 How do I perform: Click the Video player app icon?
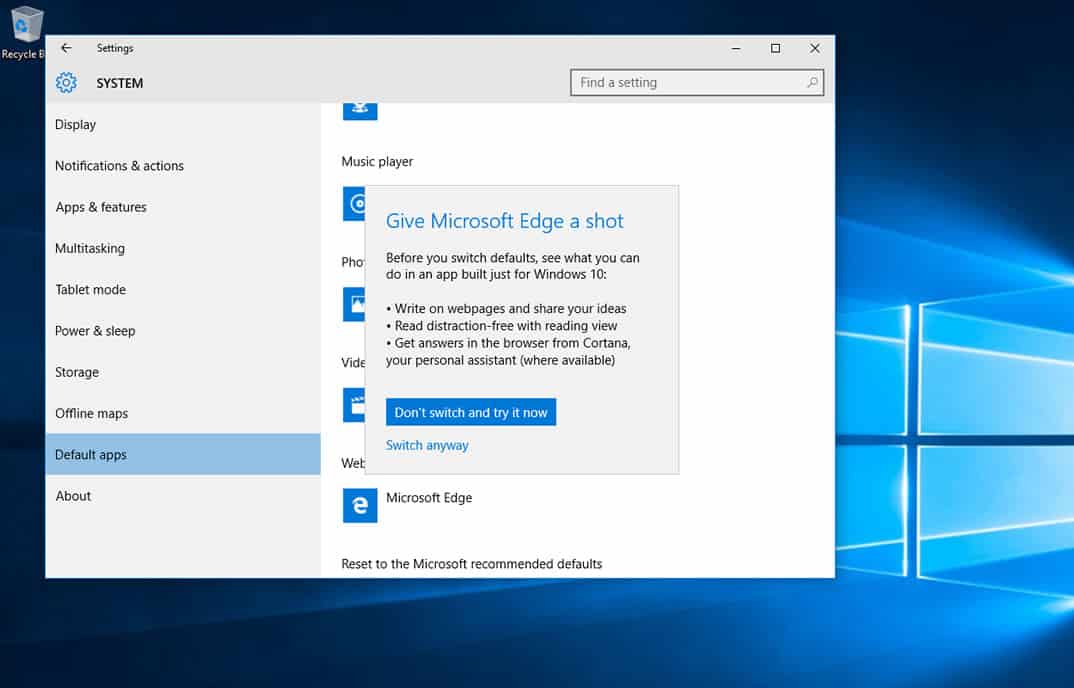352,405
